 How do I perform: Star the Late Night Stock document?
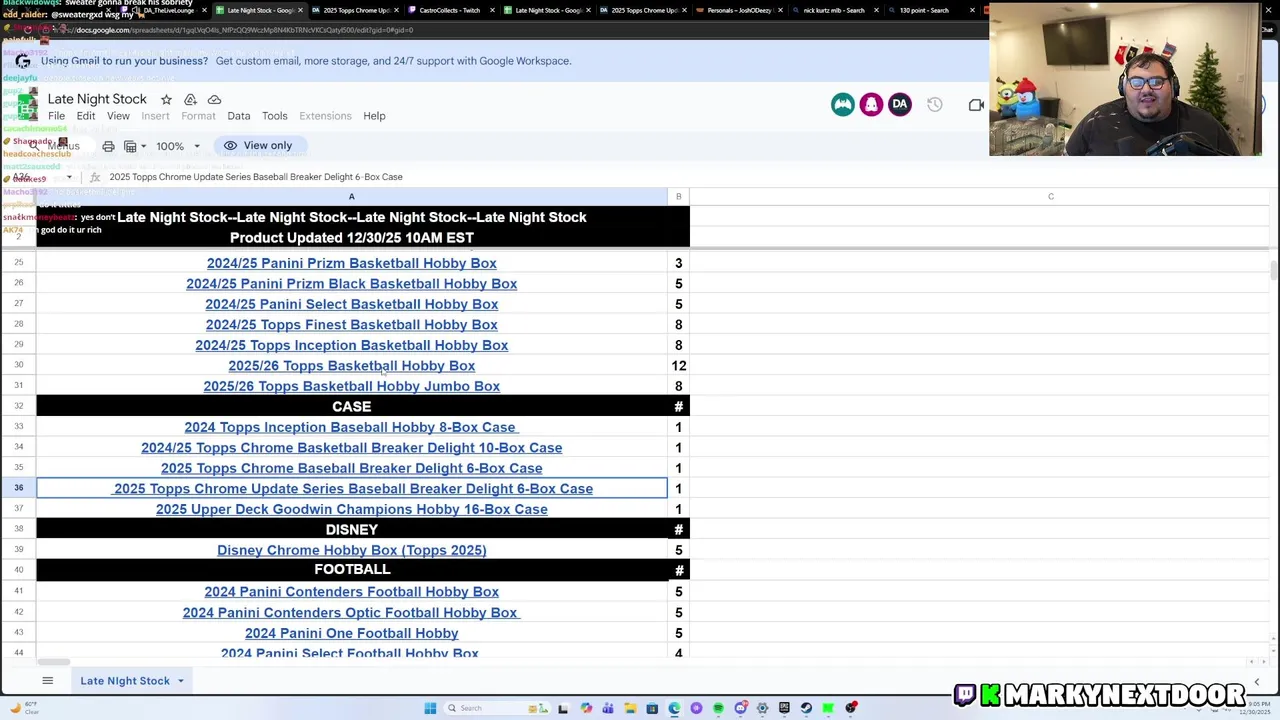[166, 99]
